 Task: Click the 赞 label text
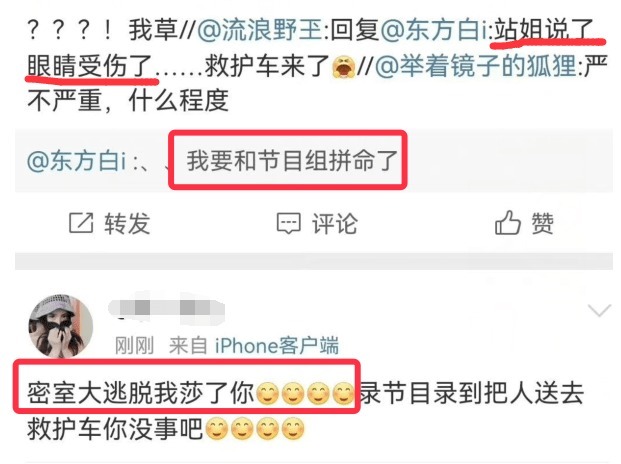pos(542,223)
